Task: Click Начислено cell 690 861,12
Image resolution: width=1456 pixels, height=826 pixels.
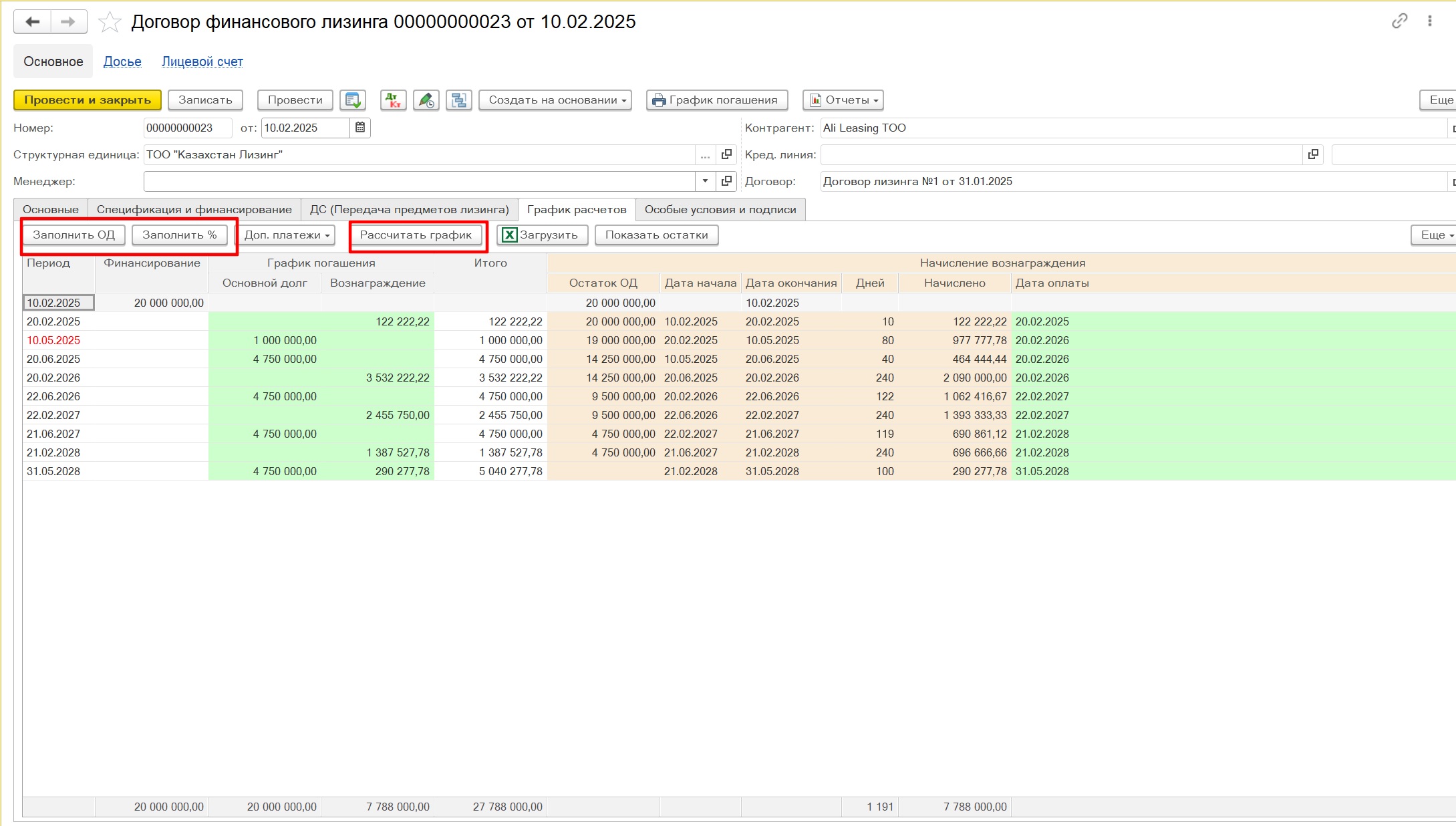Action: pyautogui.click(x=955, y=434)
